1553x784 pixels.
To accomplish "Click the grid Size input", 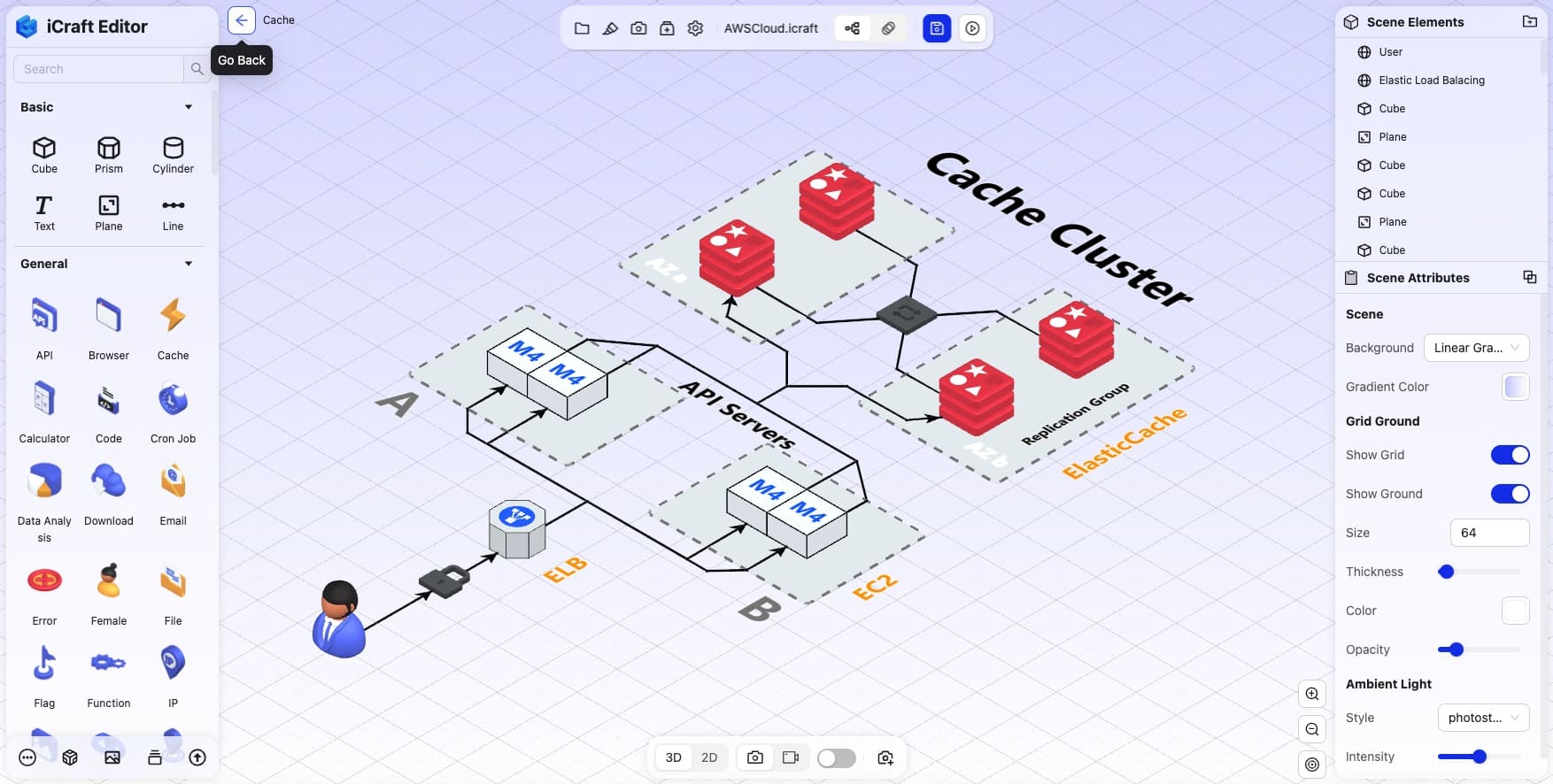I will click(1489, 533).
